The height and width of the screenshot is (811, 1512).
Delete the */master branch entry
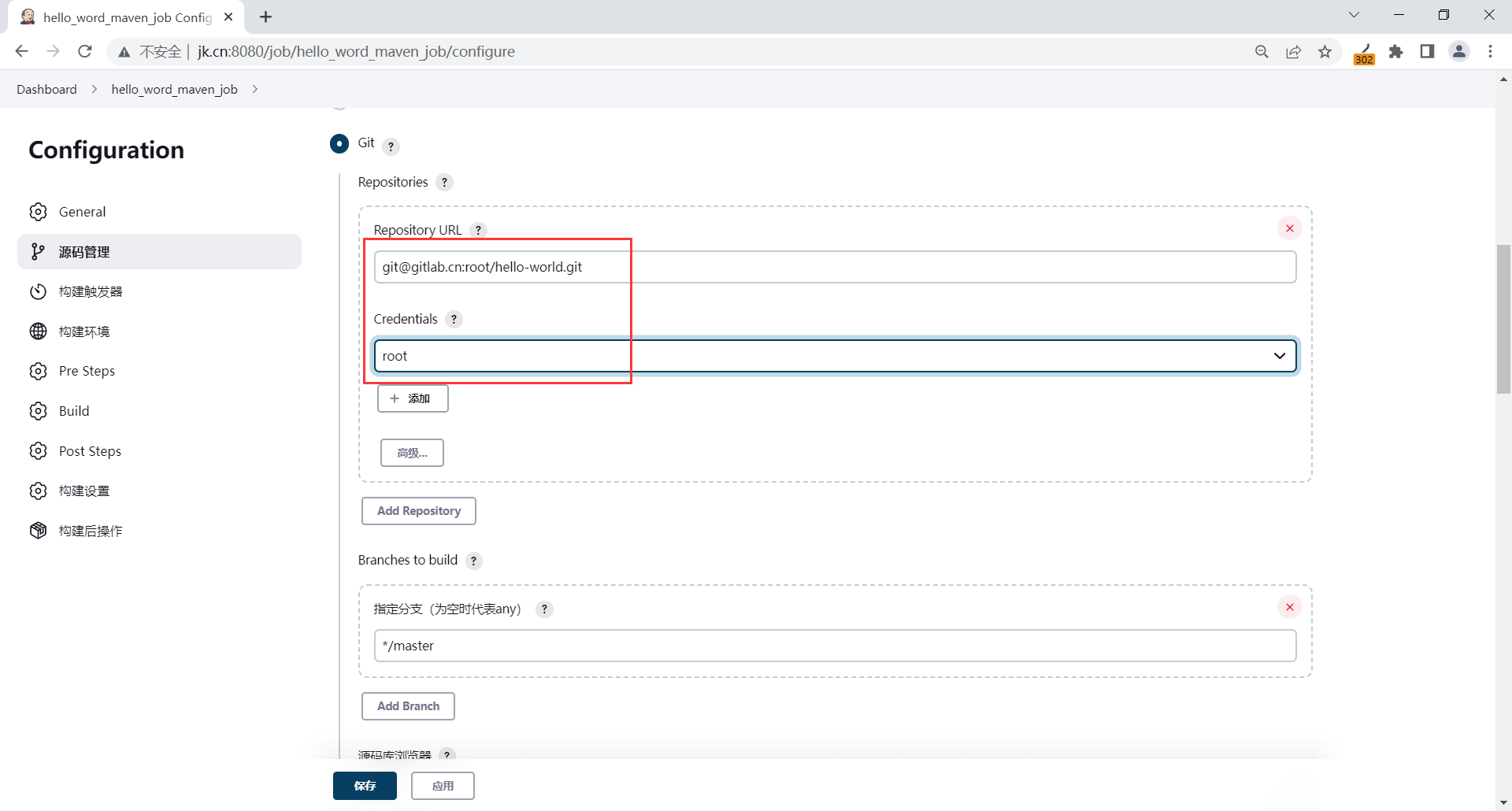pyautogui.click(x=1290, y=607)
